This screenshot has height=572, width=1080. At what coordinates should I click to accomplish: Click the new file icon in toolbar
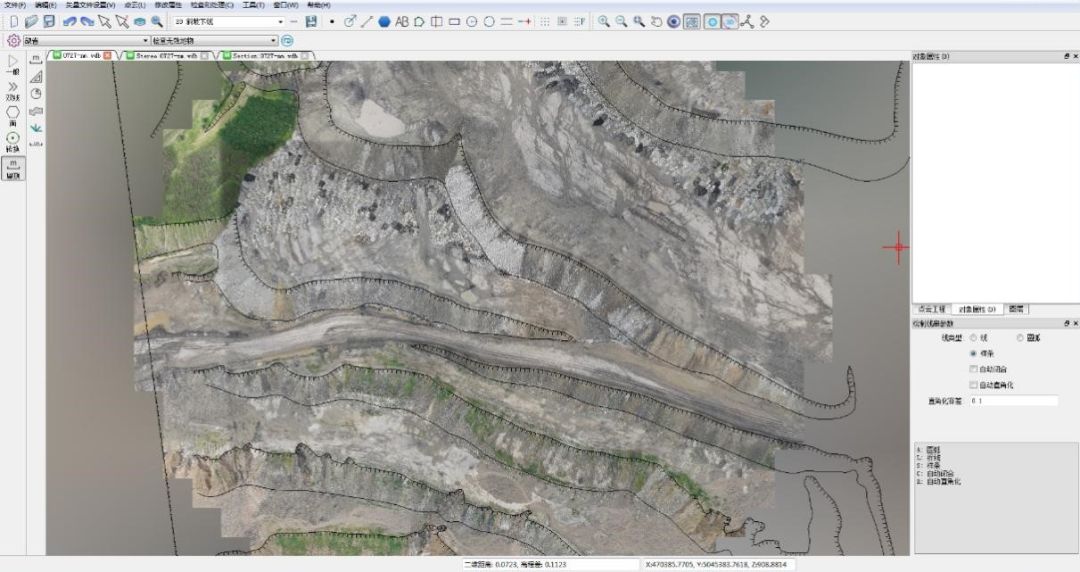pos(14,21)
